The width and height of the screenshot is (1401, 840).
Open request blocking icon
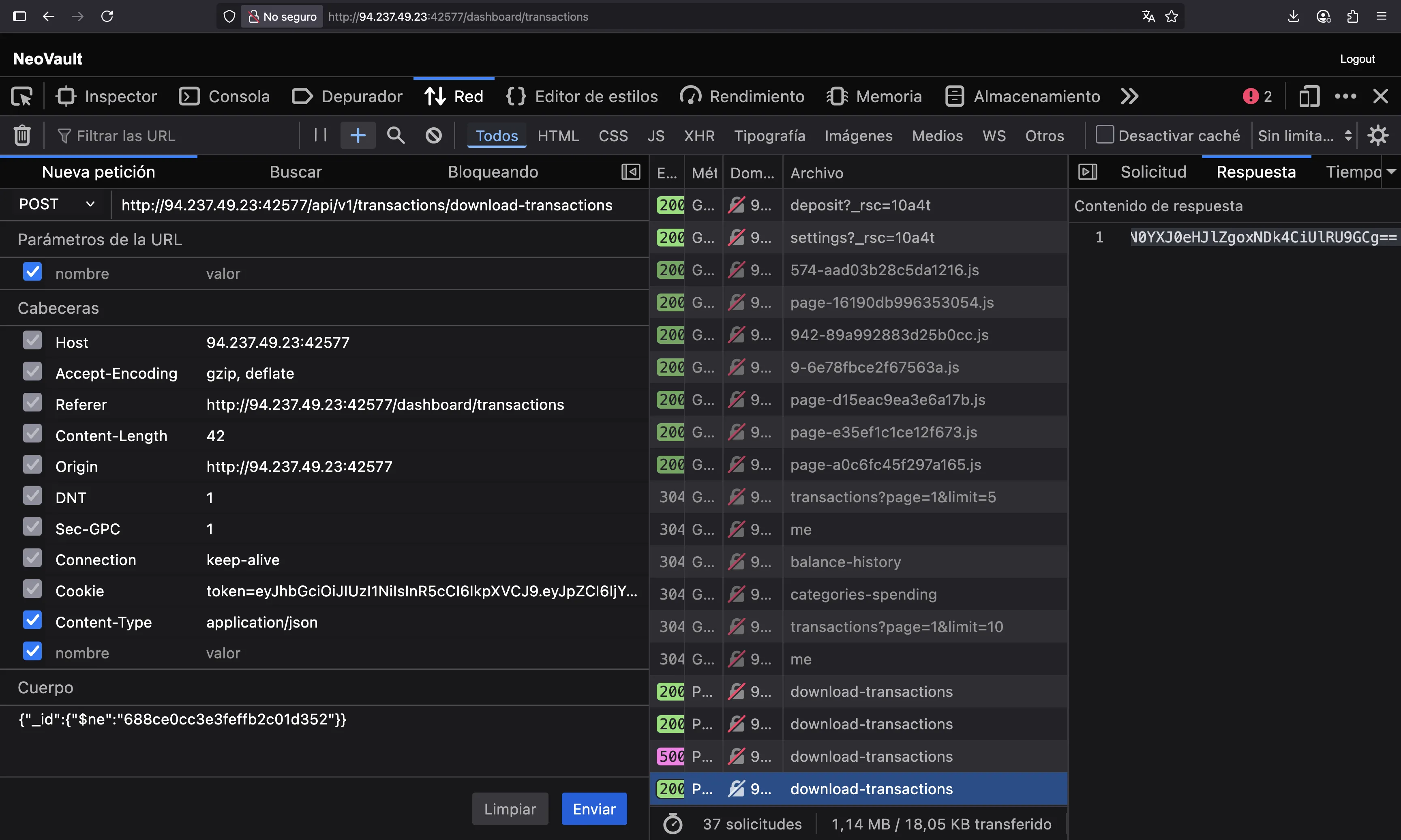(x=433, y=135)
